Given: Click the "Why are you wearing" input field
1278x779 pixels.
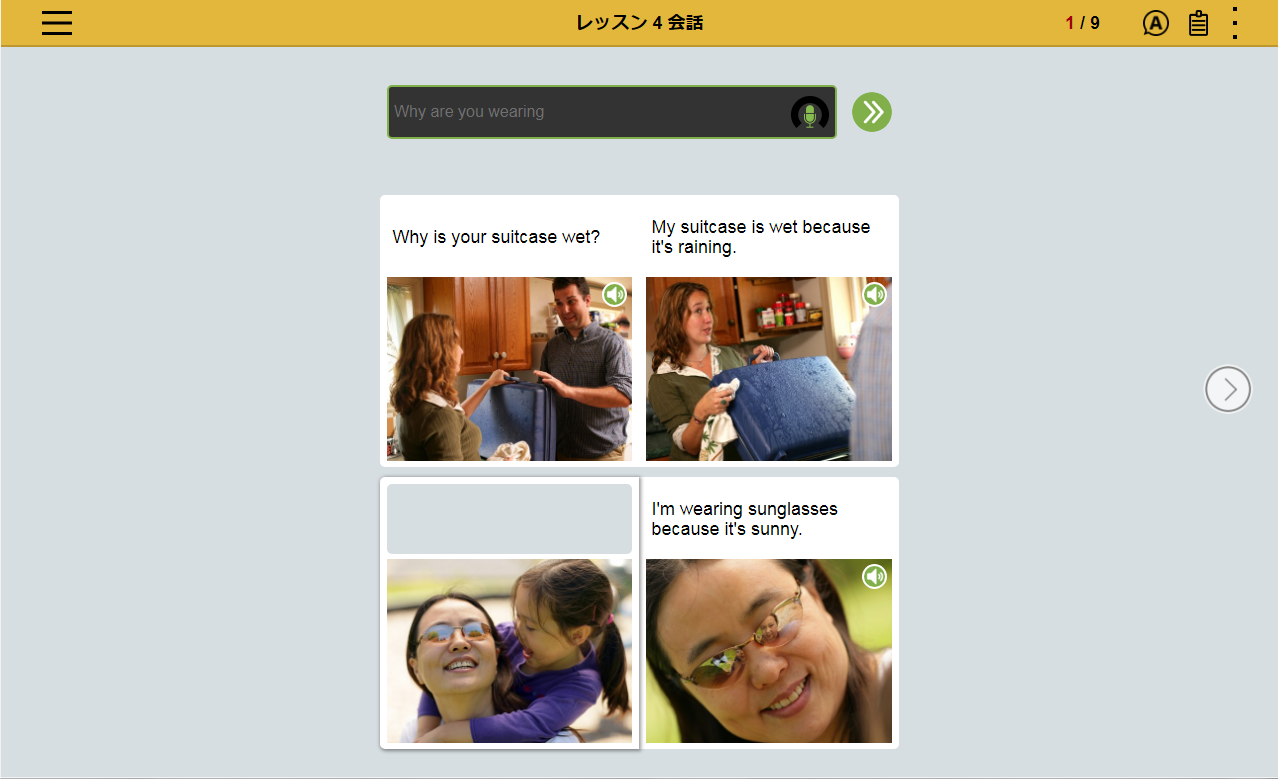Looking at the screenshot, I should [x=585, y=112].
